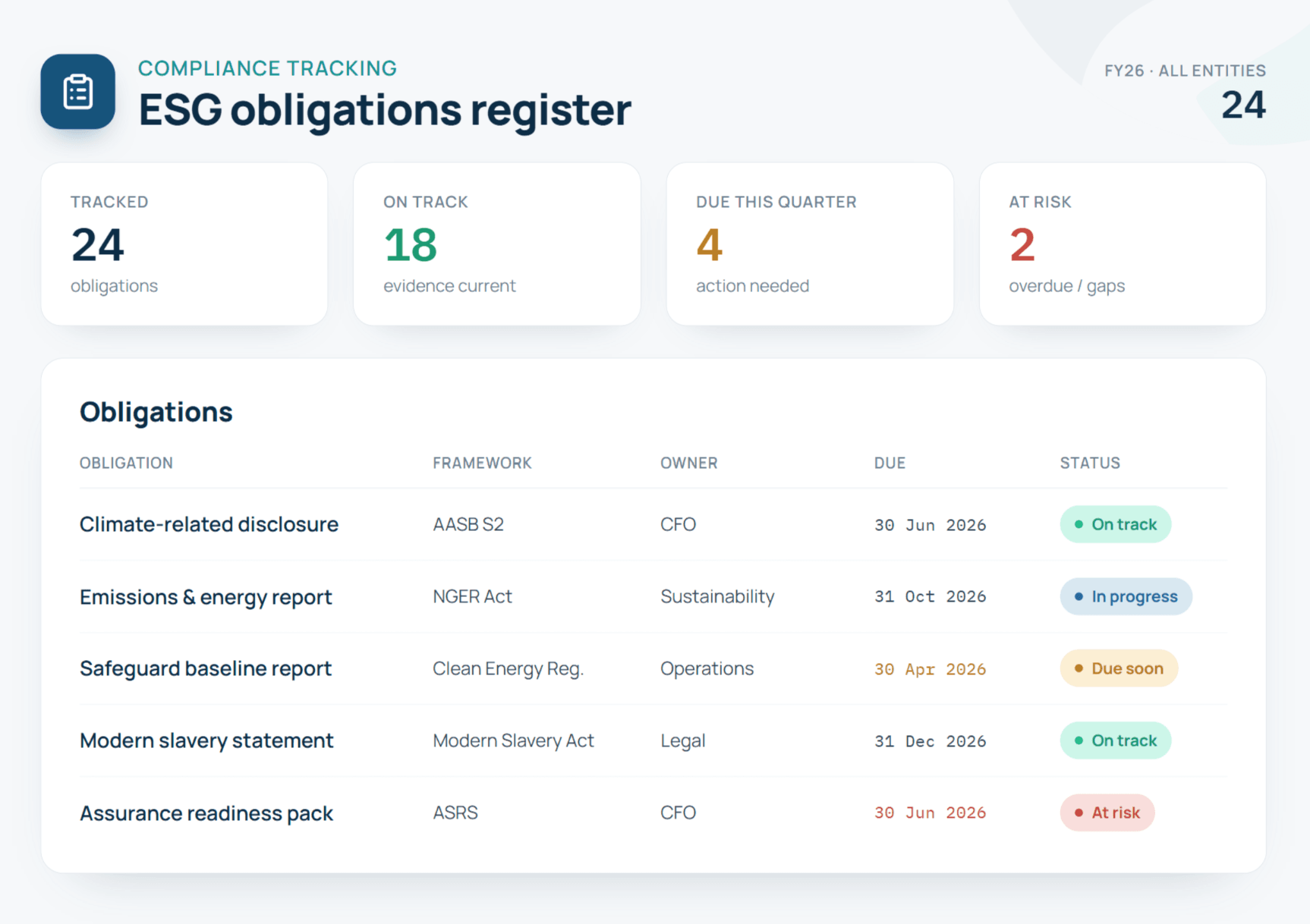The height and width of the screenshot is (924, 1310).
Task: Click the Obligation column header
Action: coord(126,463)
